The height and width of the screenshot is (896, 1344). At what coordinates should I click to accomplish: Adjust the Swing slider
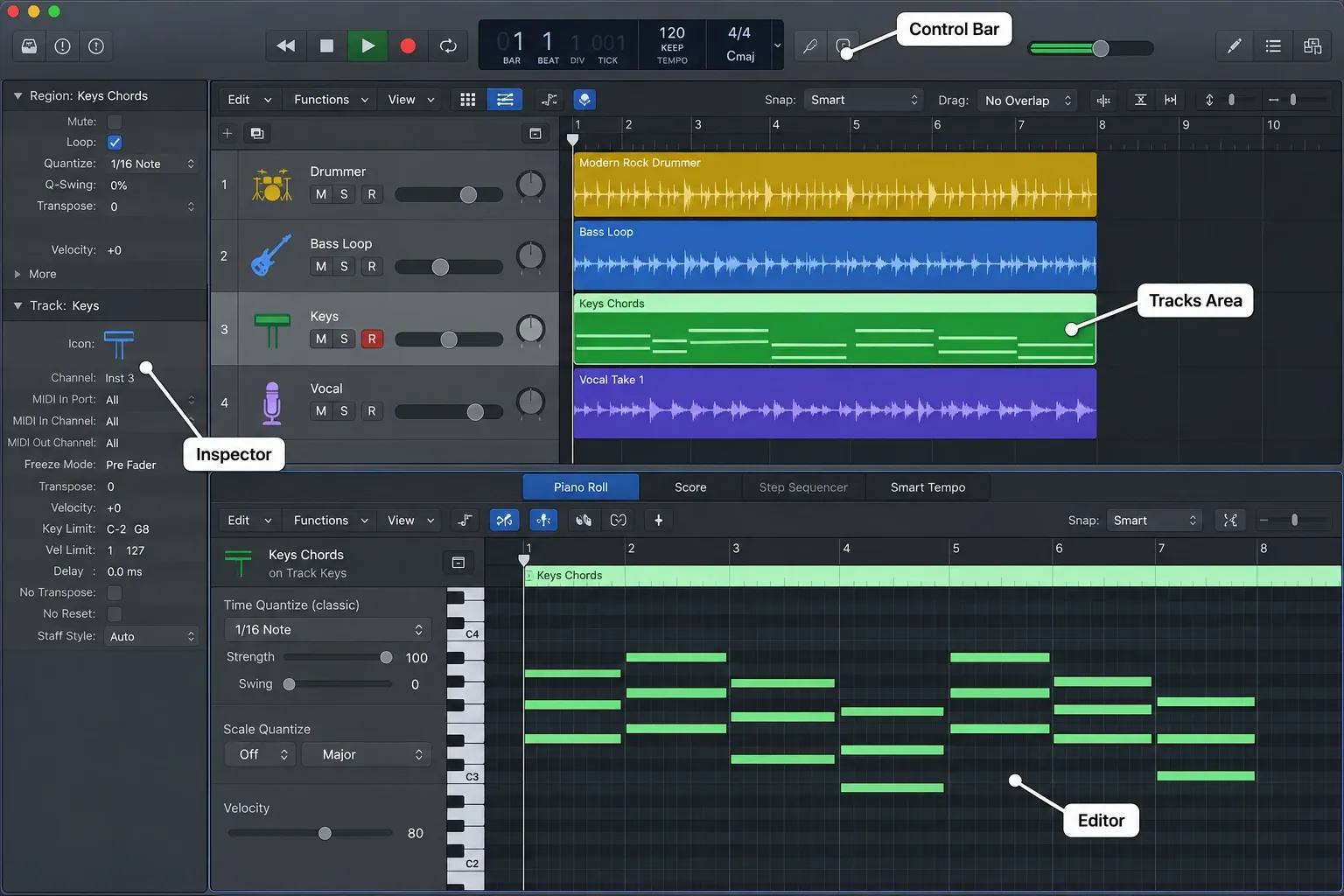pyautogui.click(x=338, y=684)
